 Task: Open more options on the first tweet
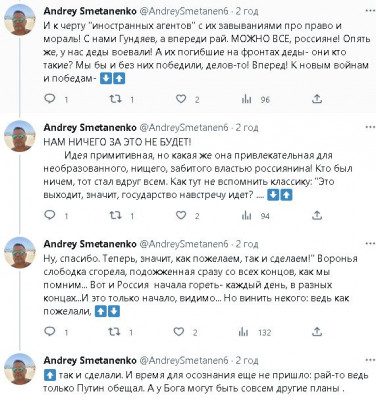(370, 11)
